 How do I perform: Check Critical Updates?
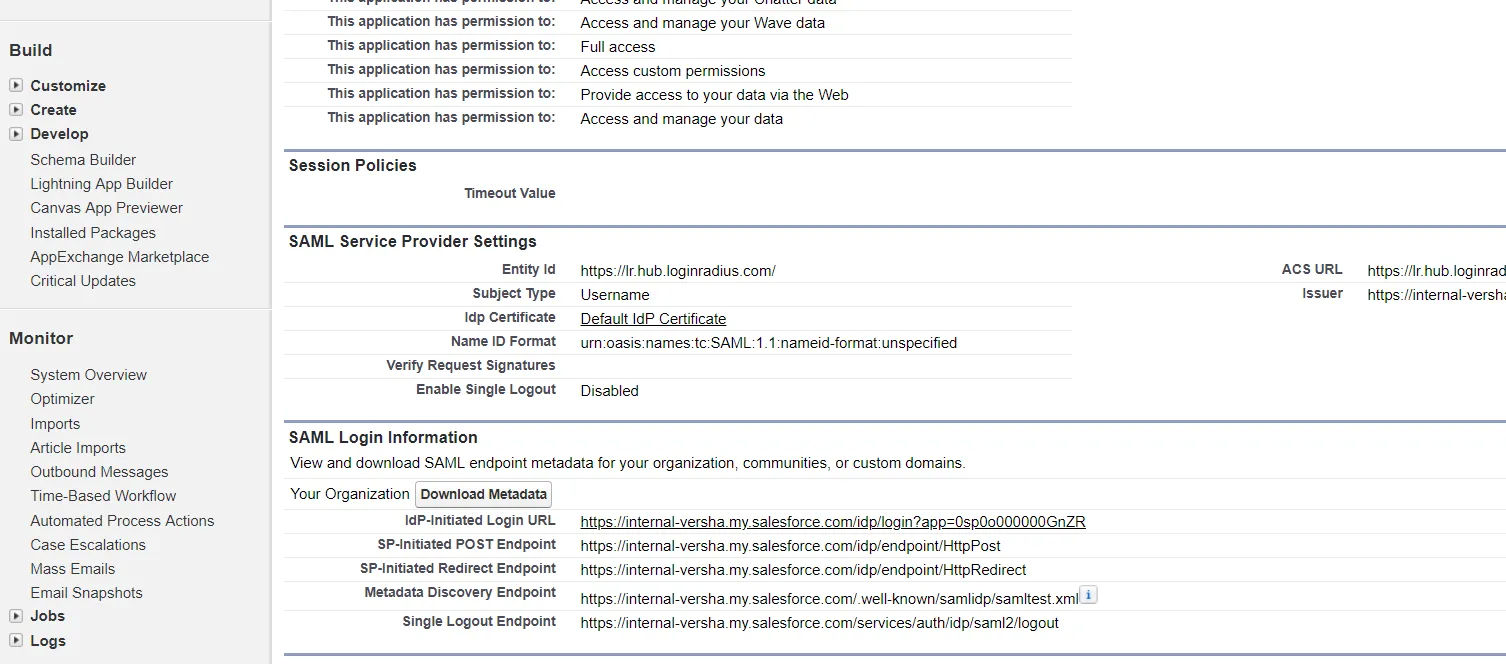(82, 281)
